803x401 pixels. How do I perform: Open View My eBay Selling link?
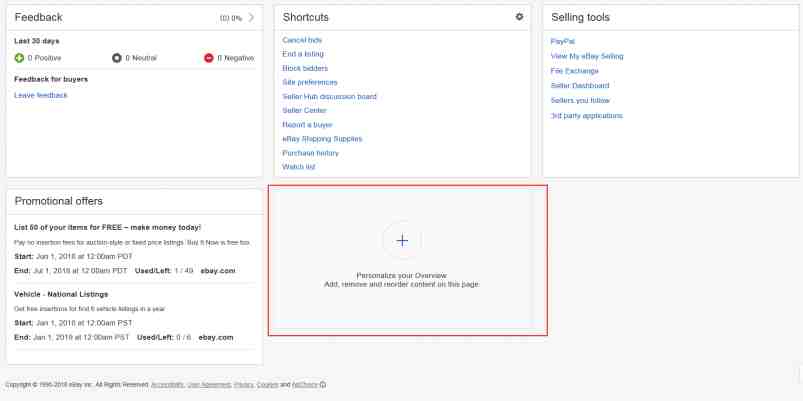coord(587,56)
